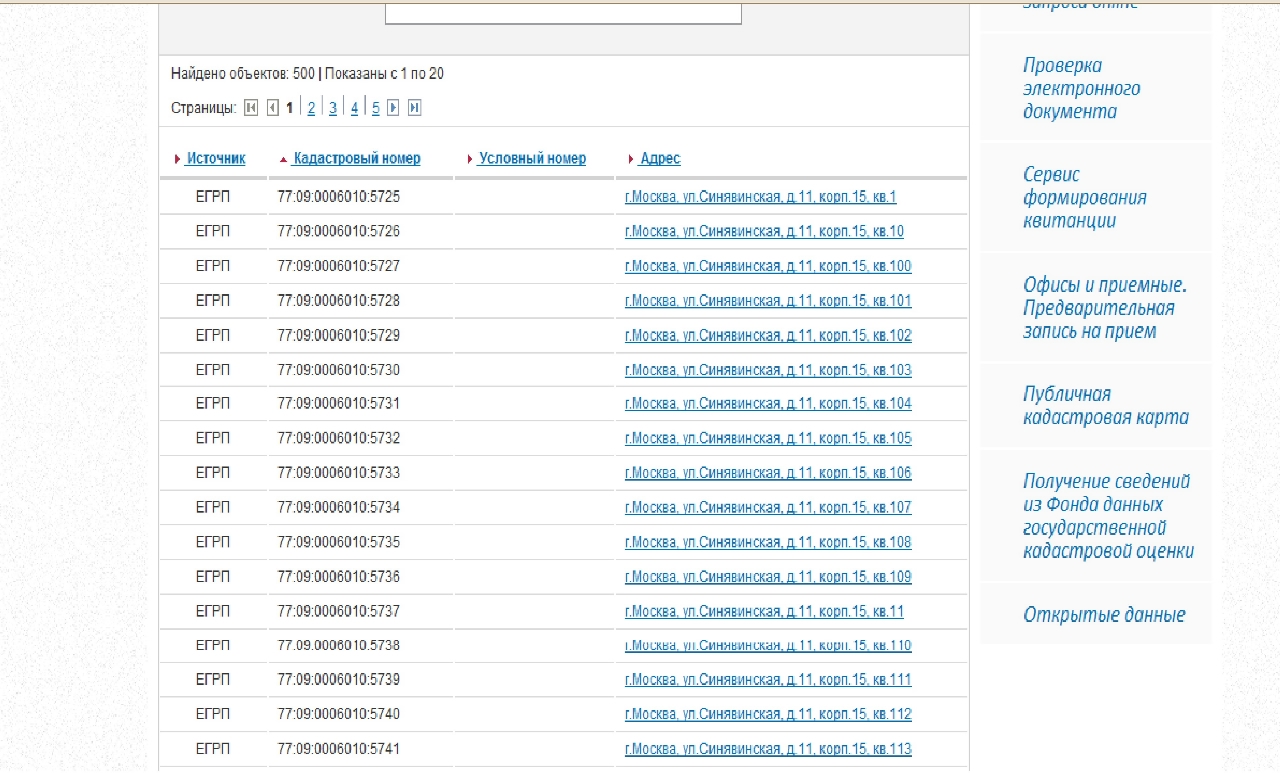Click sort arrow beside Условный номер header
The image size is (1280, 773).
(469, 159)
